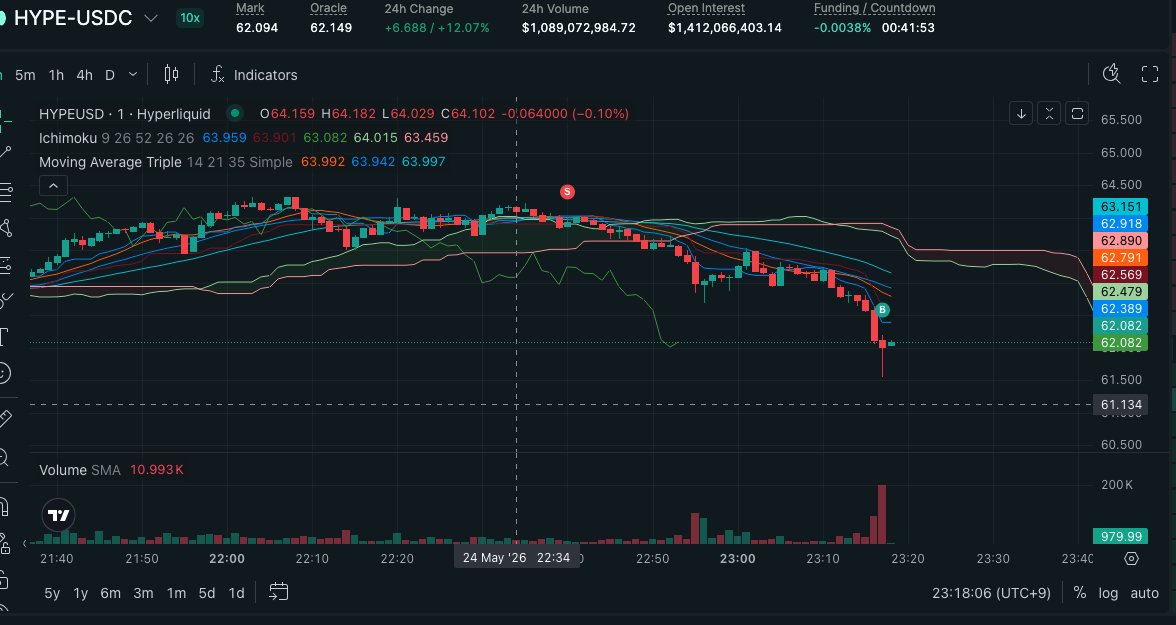
Task: Click the Oracle price label
Action: pyautogui.click(x=328, y=8)
